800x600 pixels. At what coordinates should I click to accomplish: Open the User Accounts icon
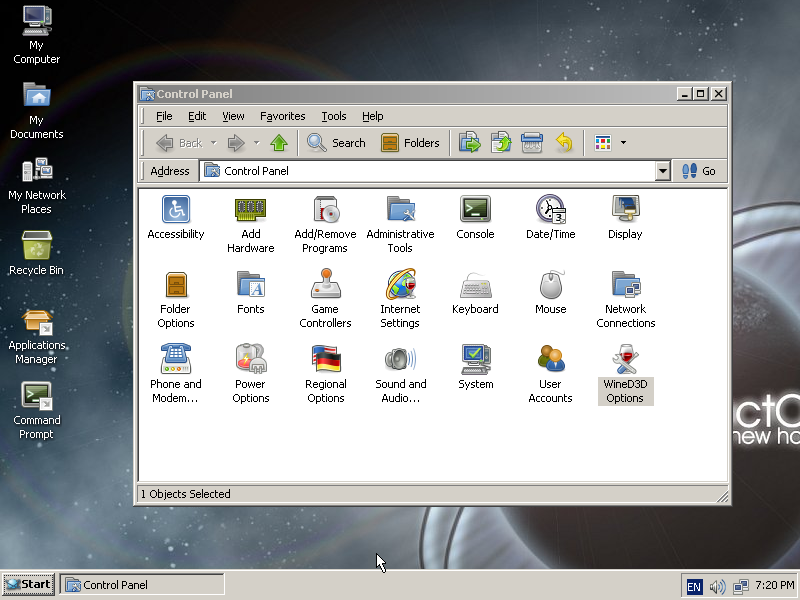[550, 360]
